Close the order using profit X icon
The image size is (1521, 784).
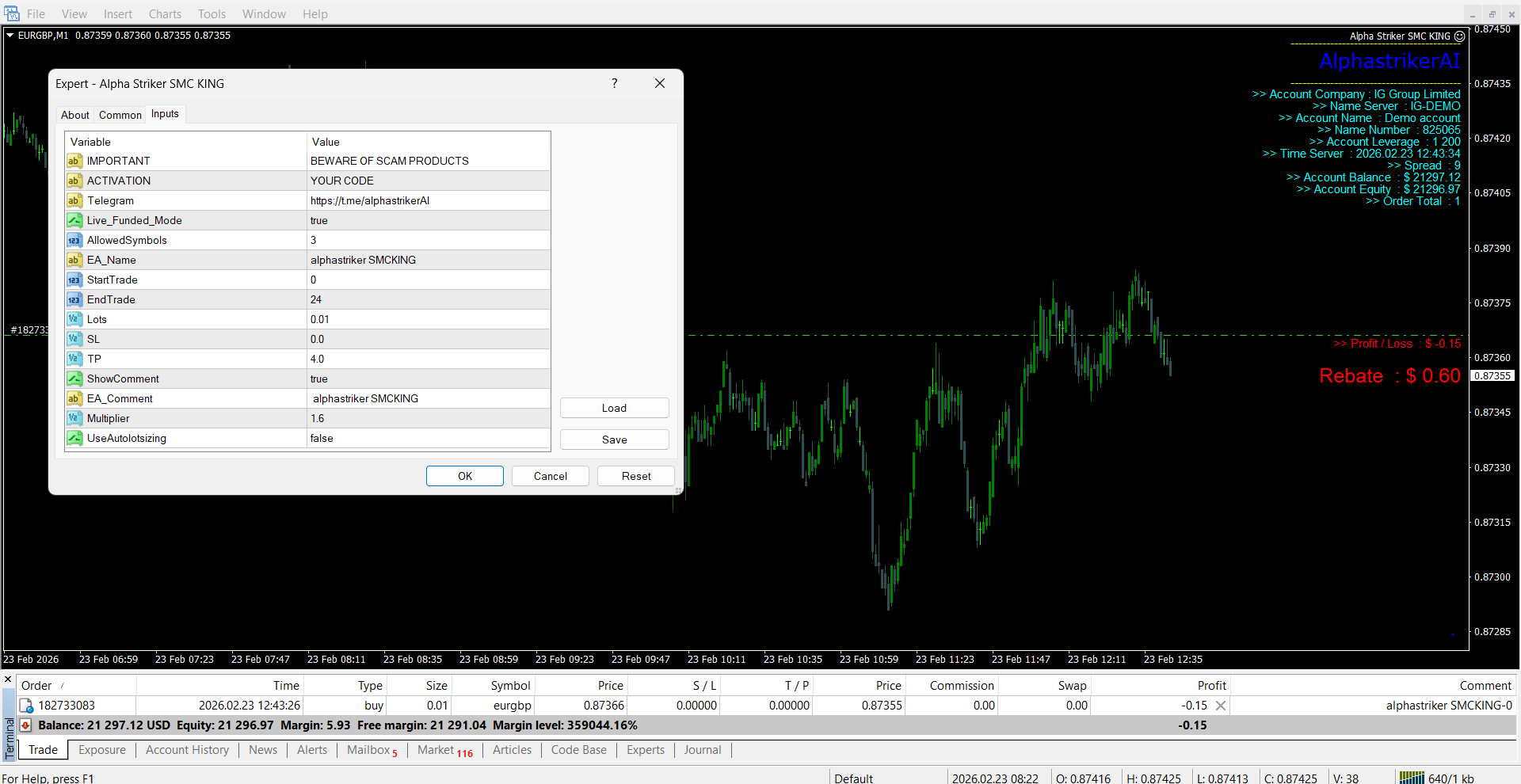coord(1221,706)
